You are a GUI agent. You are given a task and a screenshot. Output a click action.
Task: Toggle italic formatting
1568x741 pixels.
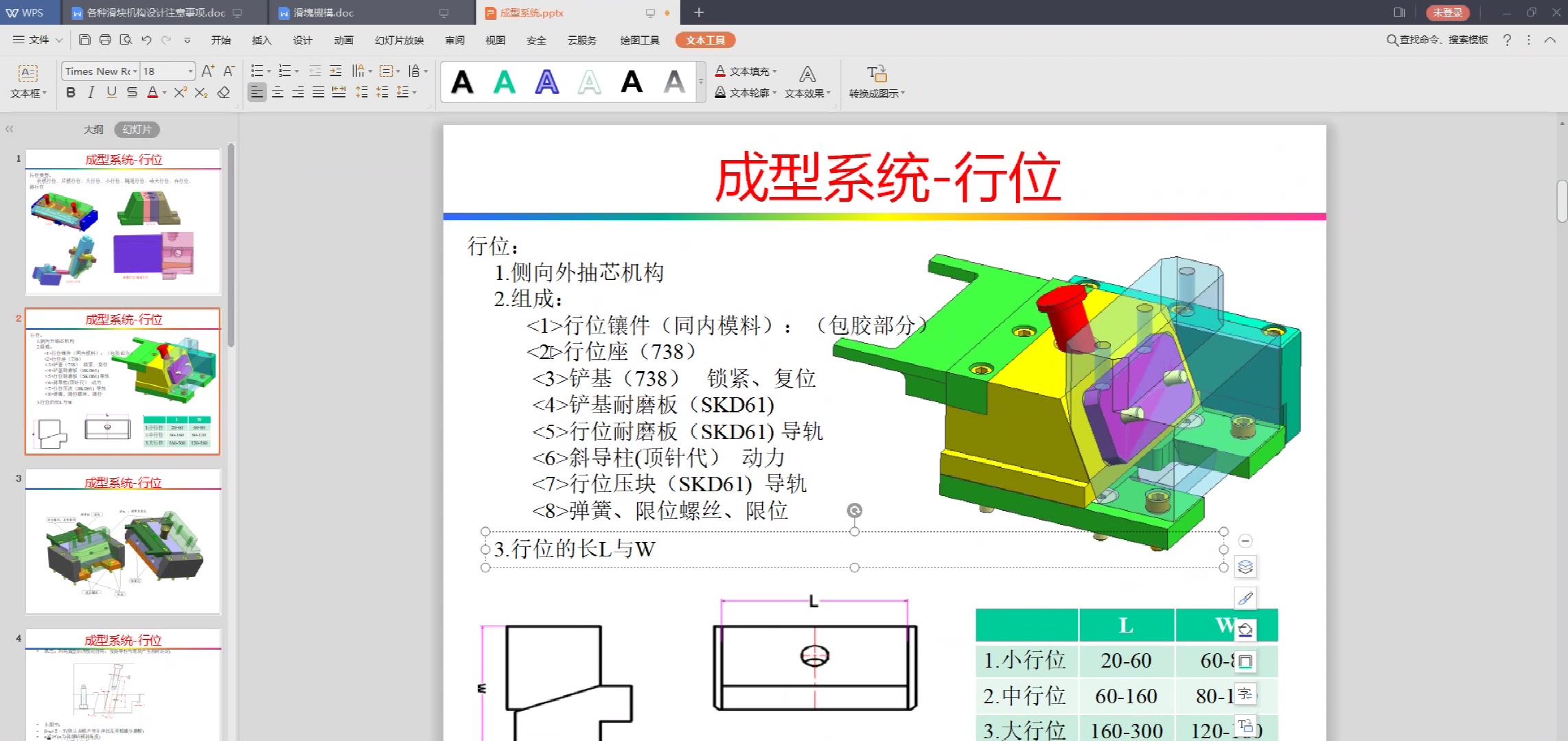[x=90, y=93]
